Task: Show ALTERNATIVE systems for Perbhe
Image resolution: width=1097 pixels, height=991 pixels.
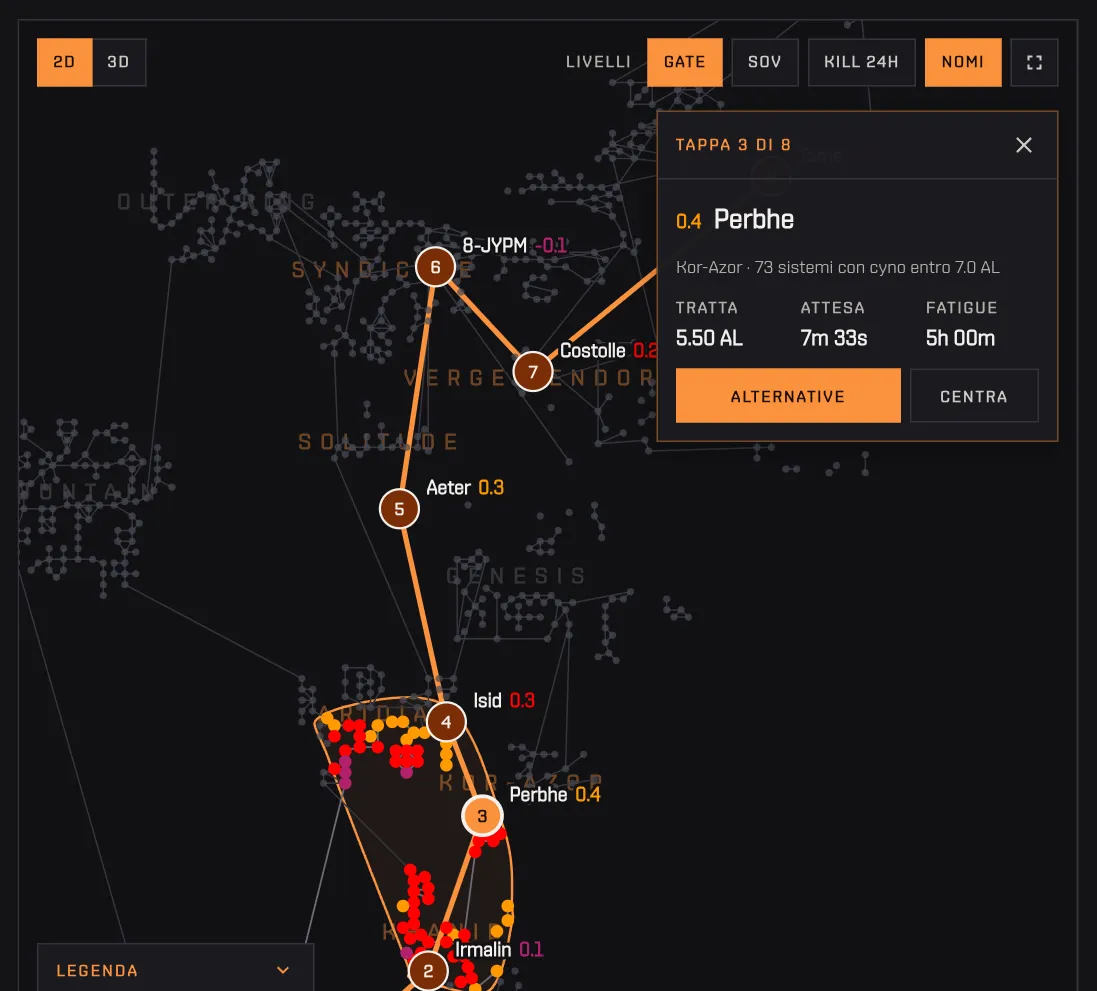Action: point(788,396)
